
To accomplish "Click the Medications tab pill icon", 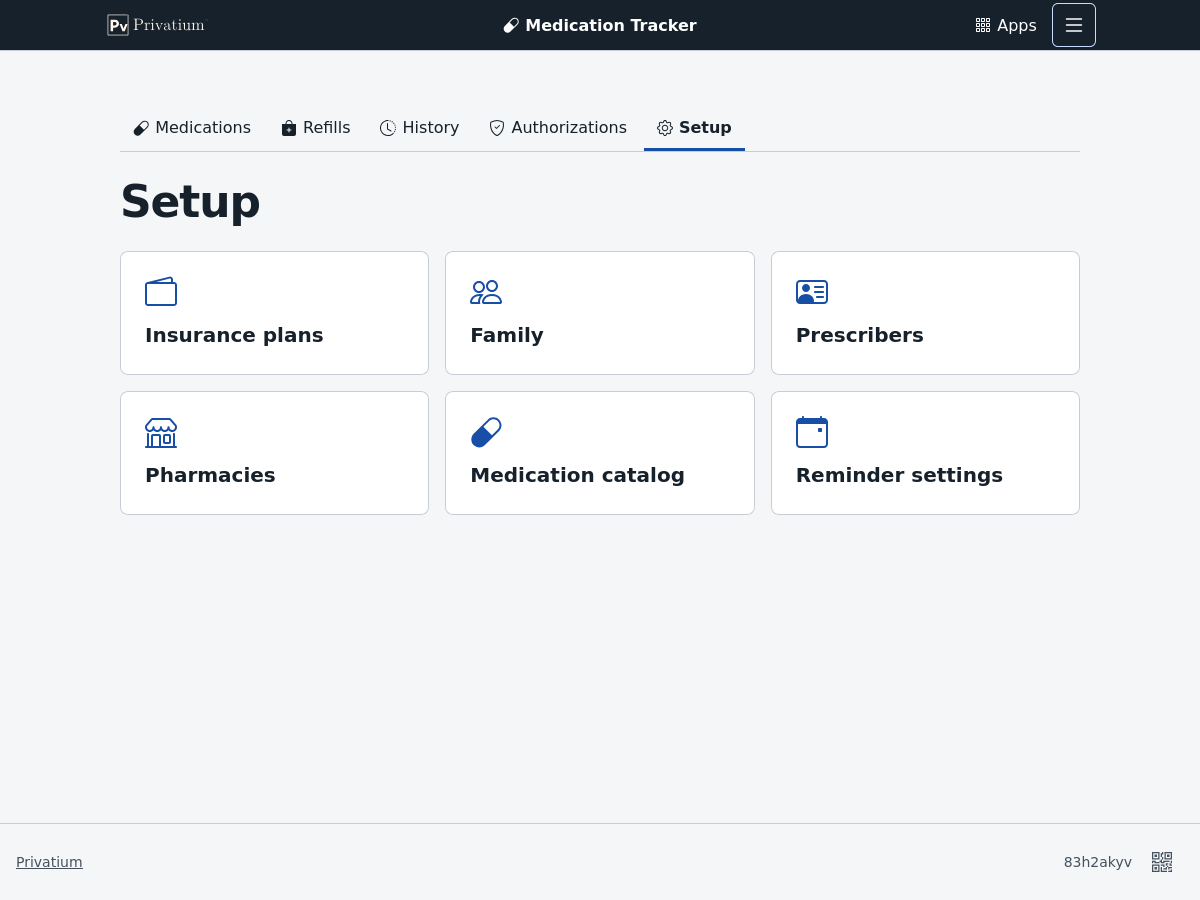I will click(x=141, y=128).
